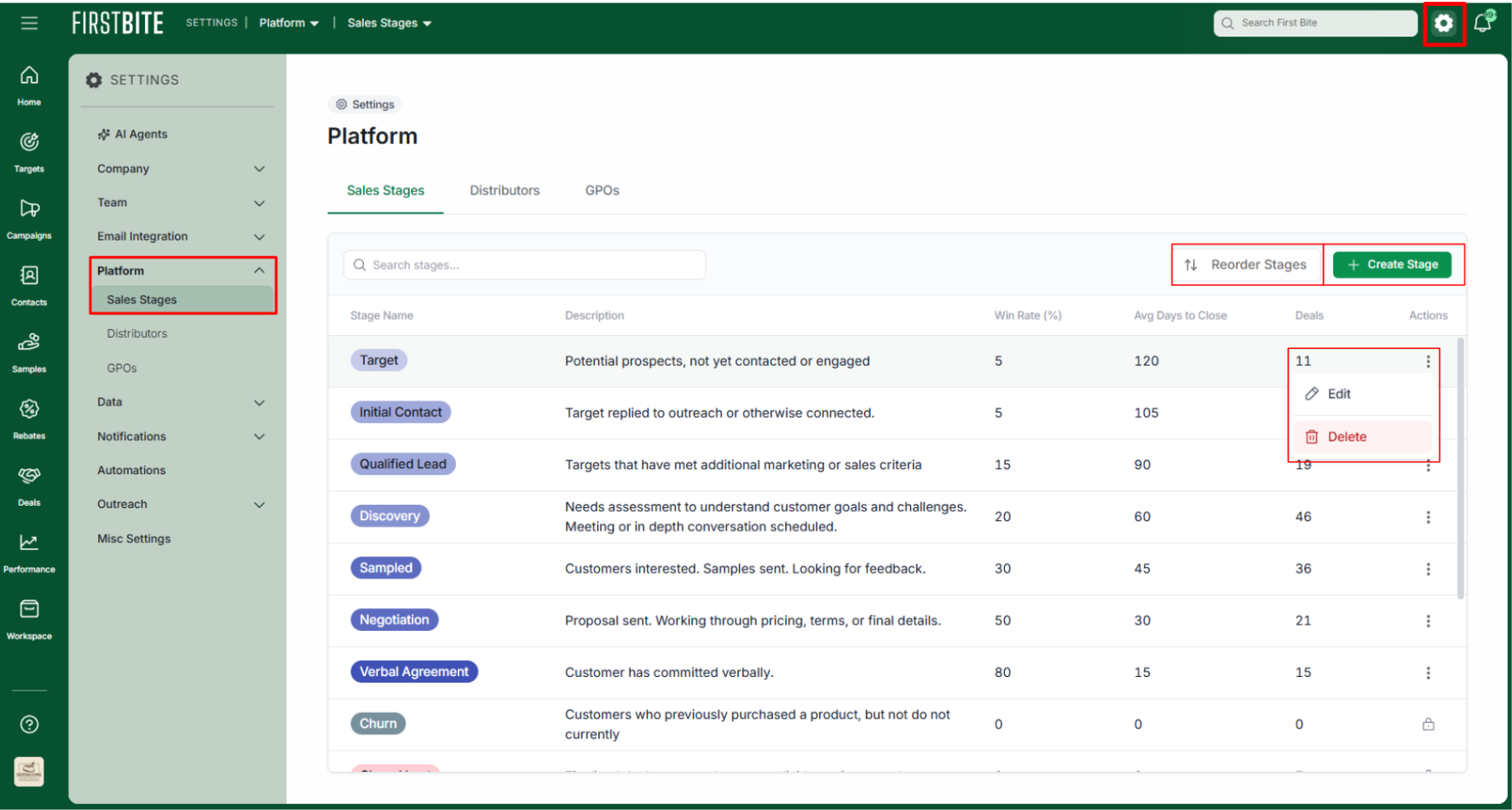
Task: Select Sales Stages in the settings sidebar
Action: coord(182,300)
